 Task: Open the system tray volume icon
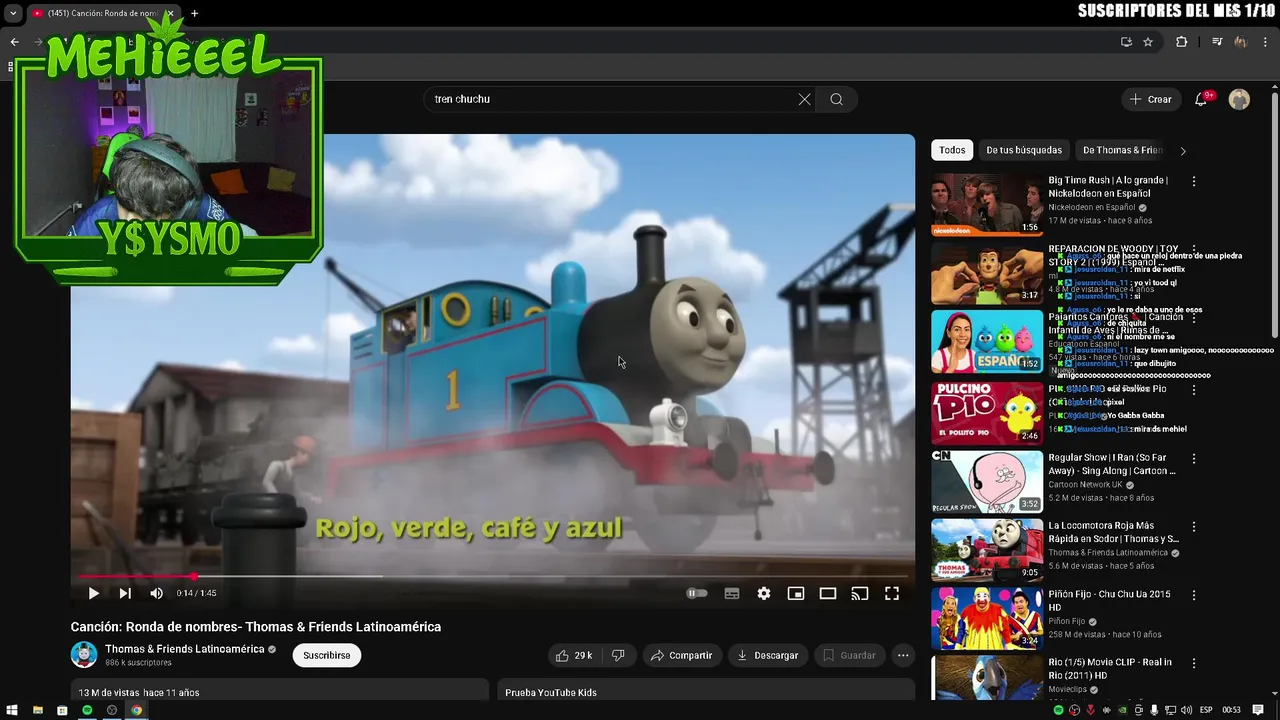(1186, 710)
